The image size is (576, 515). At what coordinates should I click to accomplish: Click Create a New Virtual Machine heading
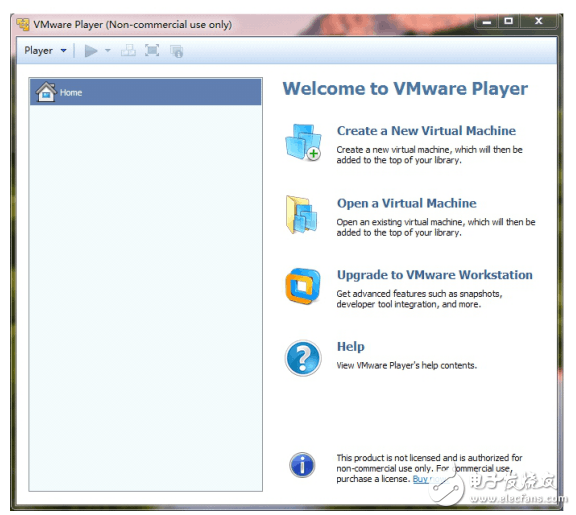coord(426,131)
